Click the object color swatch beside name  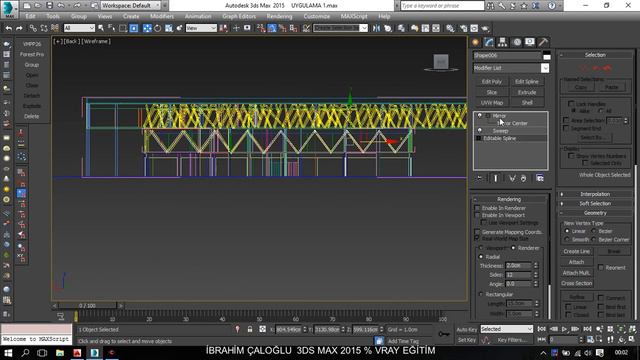[547, 56]
